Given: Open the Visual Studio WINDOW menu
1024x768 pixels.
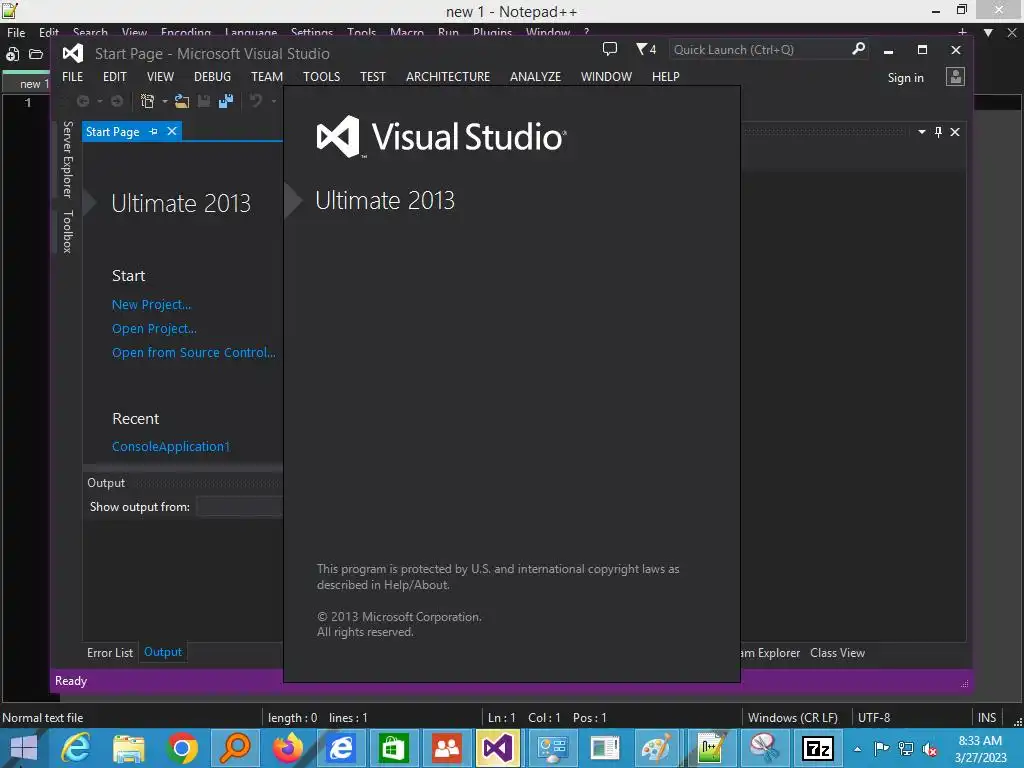Looking at the screenshot, I should [x=606, y=76].
